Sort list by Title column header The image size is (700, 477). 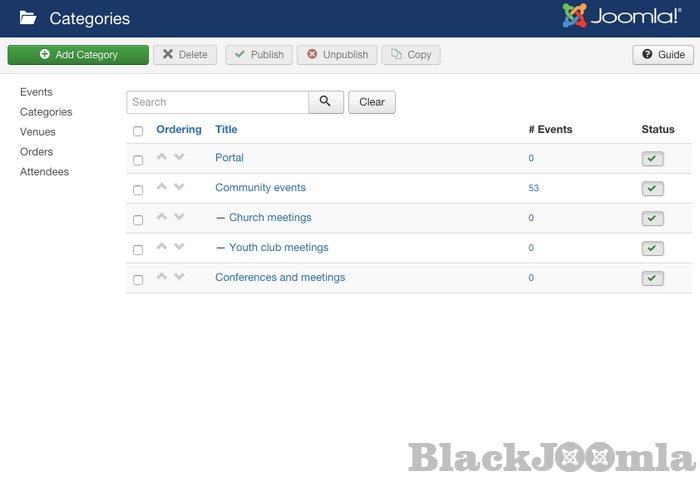point(226,130)
